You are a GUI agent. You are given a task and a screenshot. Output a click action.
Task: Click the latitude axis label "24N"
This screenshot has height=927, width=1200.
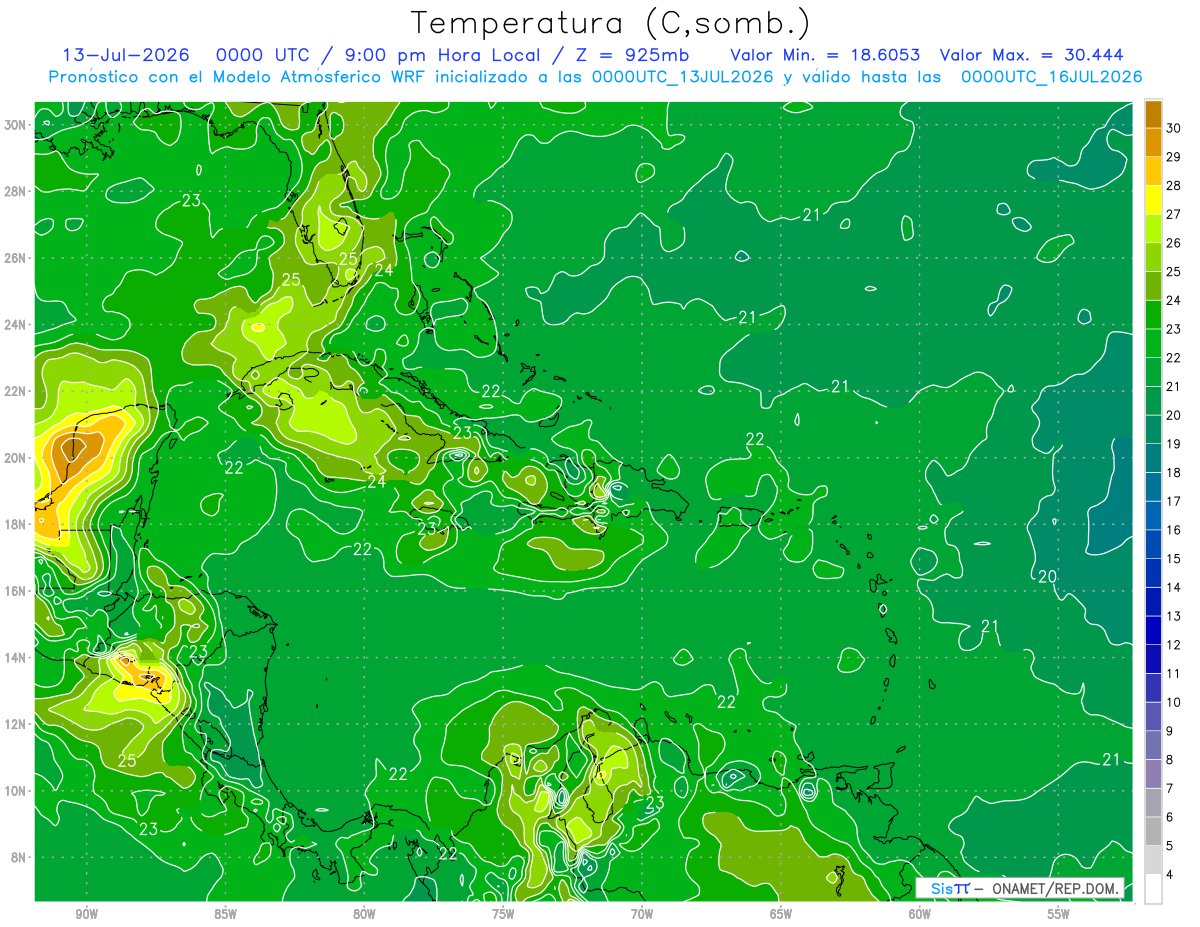click(x=16, y=324)
